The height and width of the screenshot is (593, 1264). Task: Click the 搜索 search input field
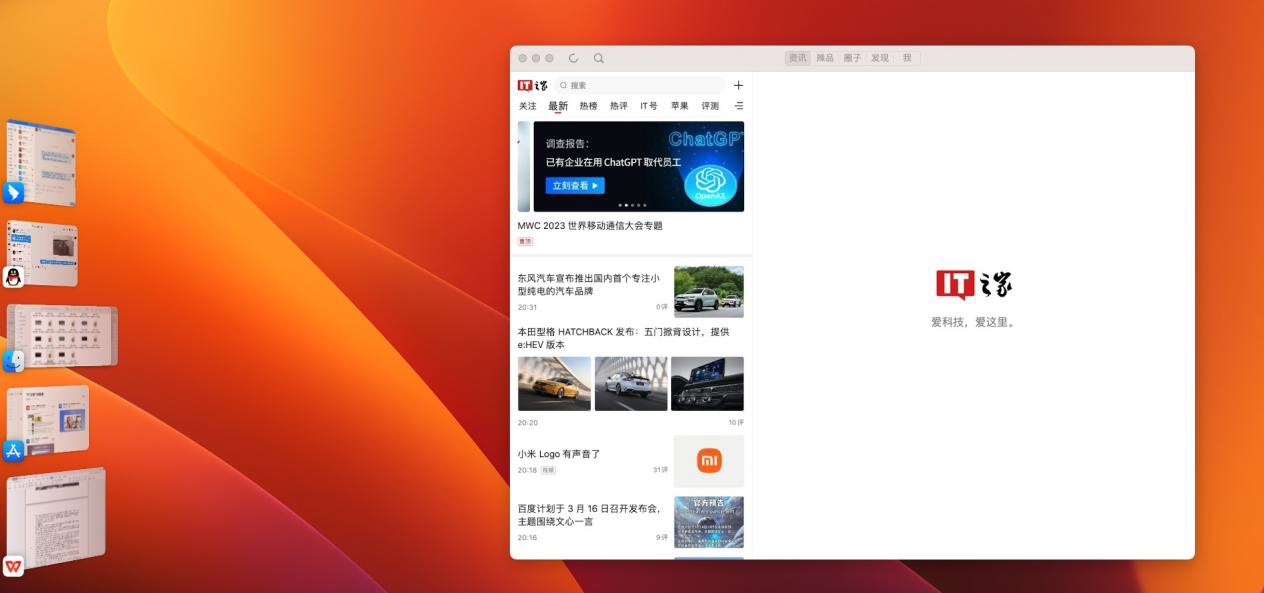tap(640, 85)
